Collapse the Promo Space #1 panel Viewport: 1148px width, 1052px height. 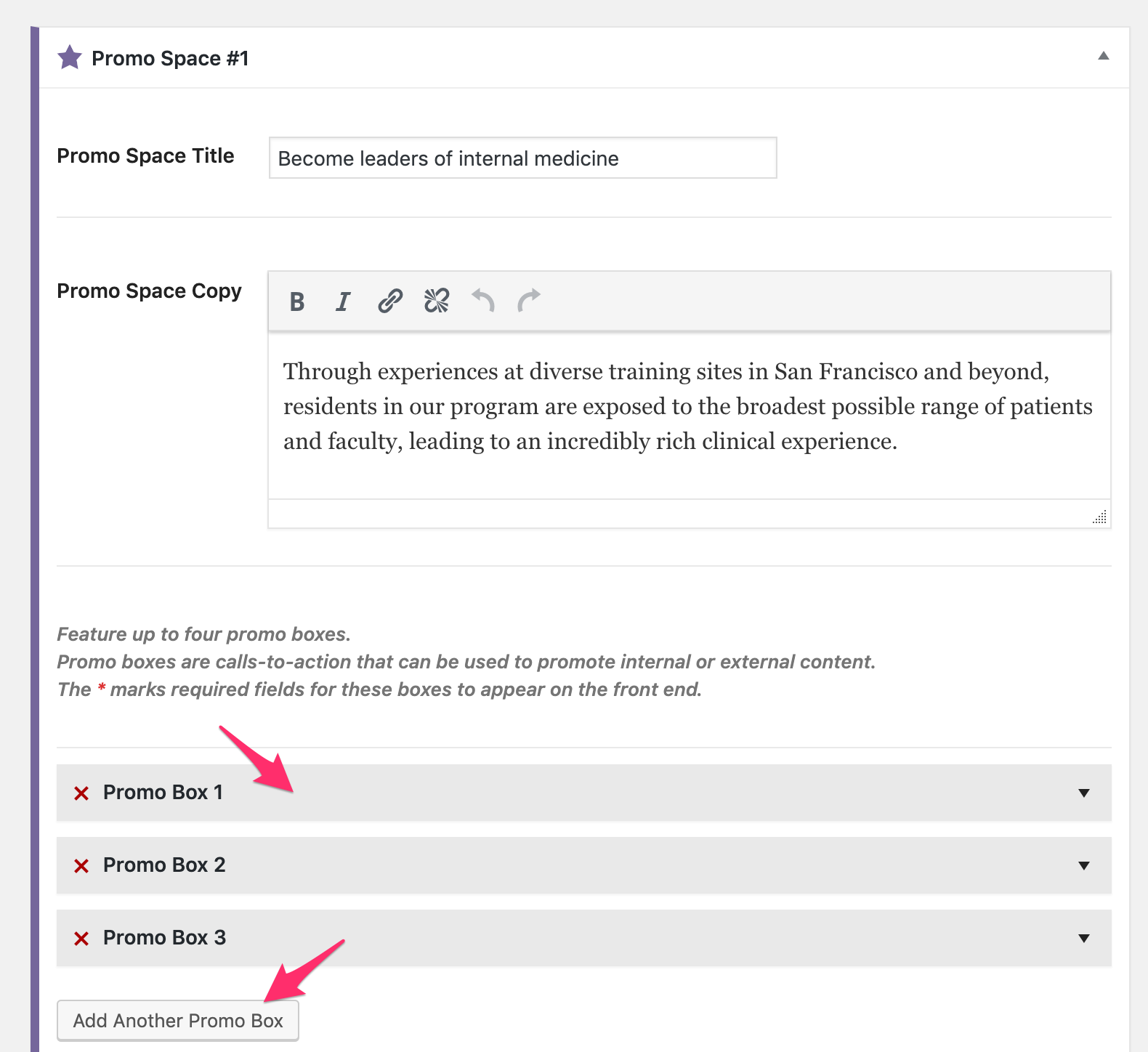point(1103,56)
